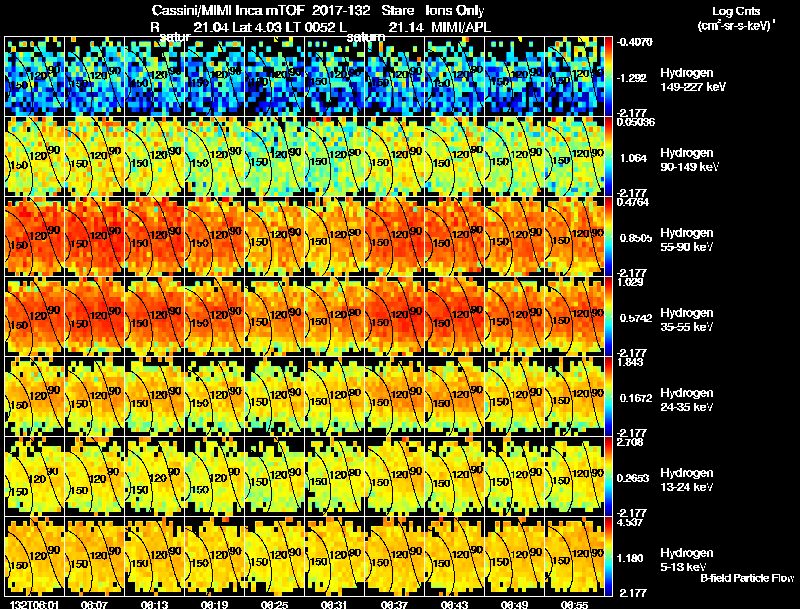The width and height of the screenshot is (800, 609).
Task: Click the Hydrogen 149-227 keV color bar
Action: coord(608,76)
